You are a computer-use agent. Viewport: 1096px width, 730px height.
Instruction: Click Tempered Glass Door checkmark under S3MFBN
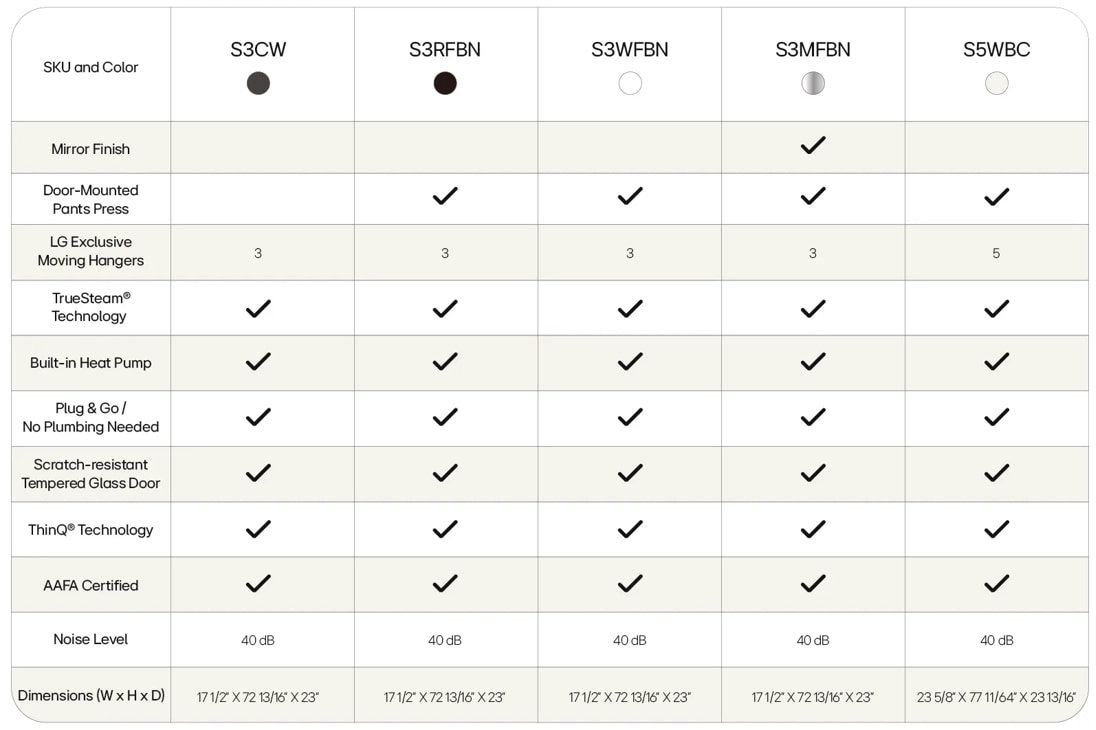813,473
